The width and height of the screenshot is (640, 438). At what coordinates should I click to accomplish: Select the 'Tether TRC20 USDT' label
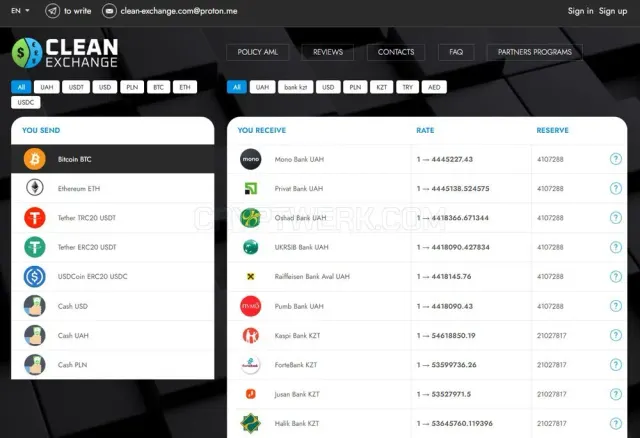(87, 218)
